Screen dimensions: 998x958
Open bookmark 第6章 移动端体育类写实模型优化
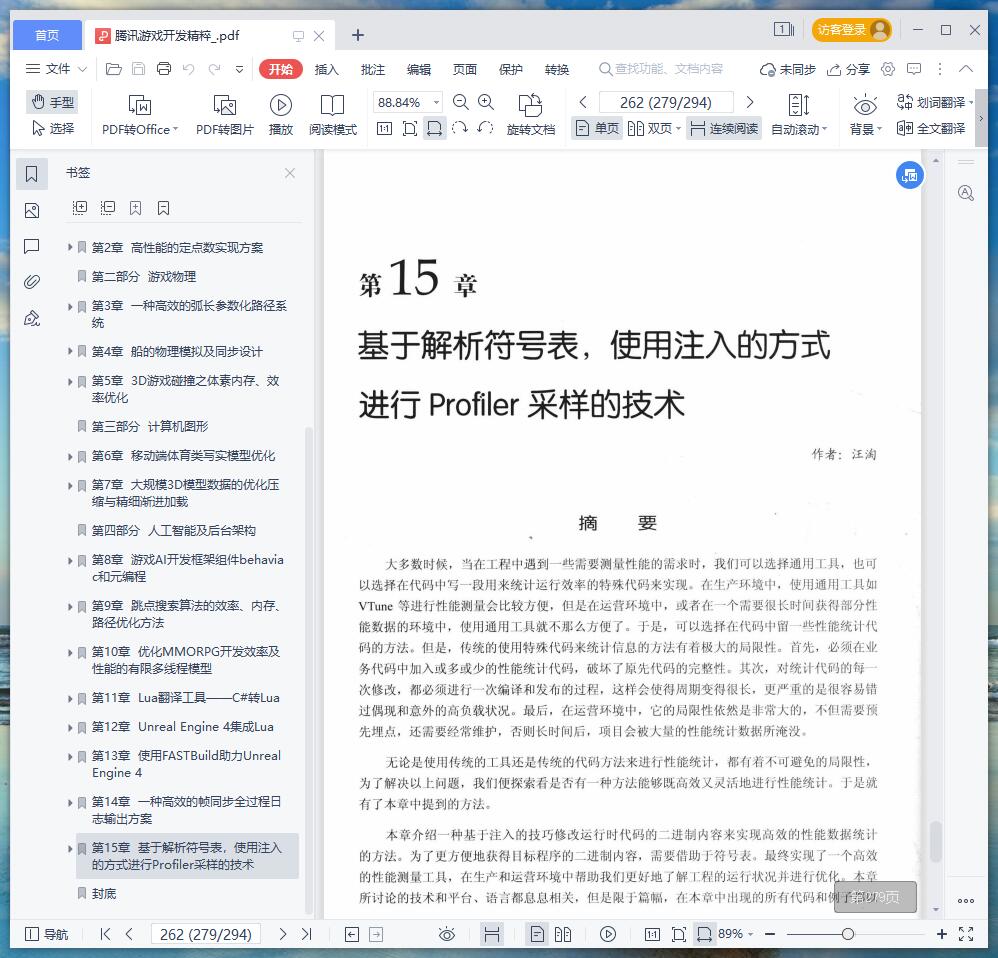tap(183, 456)
